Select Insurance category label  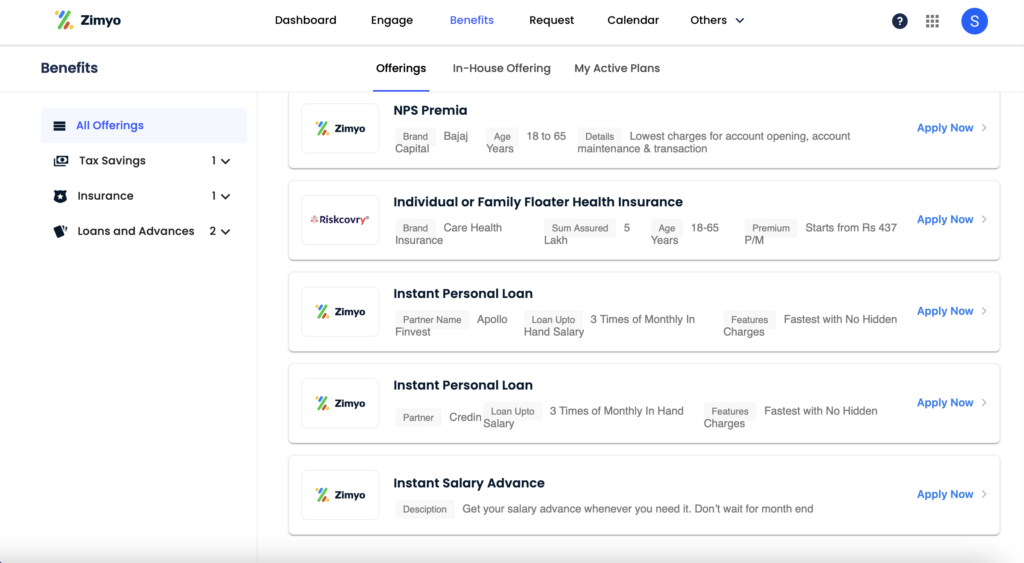(x=105, y=196)
